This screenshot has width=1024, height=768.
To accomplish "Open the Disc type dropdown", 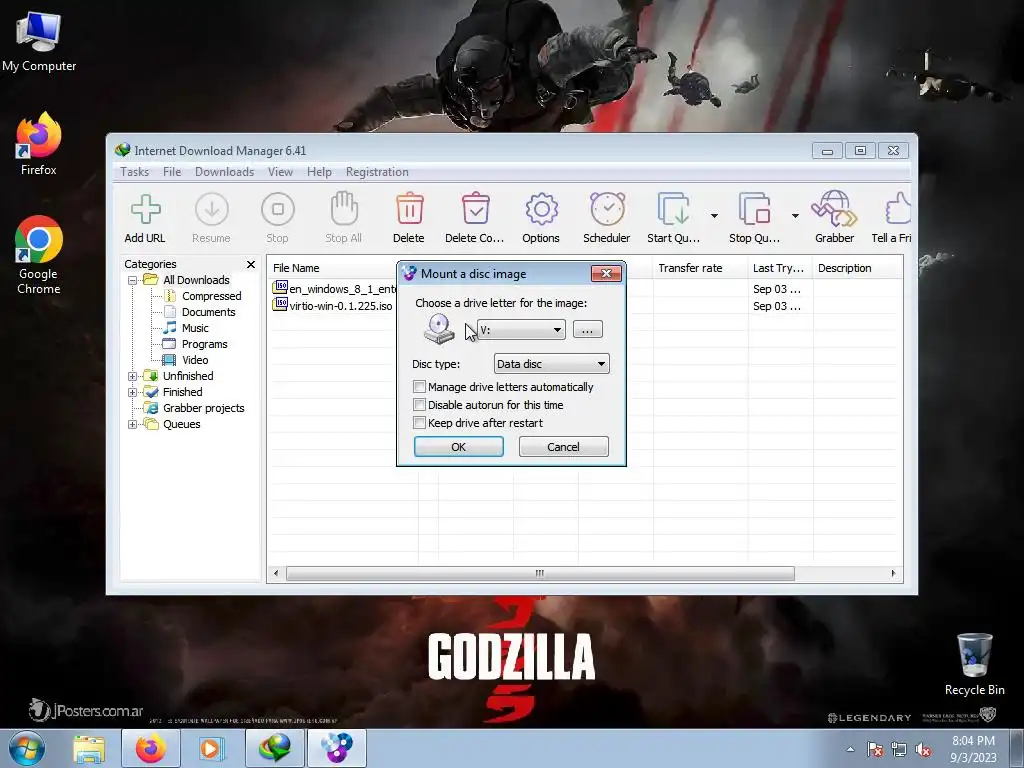I will pos(551,364).
